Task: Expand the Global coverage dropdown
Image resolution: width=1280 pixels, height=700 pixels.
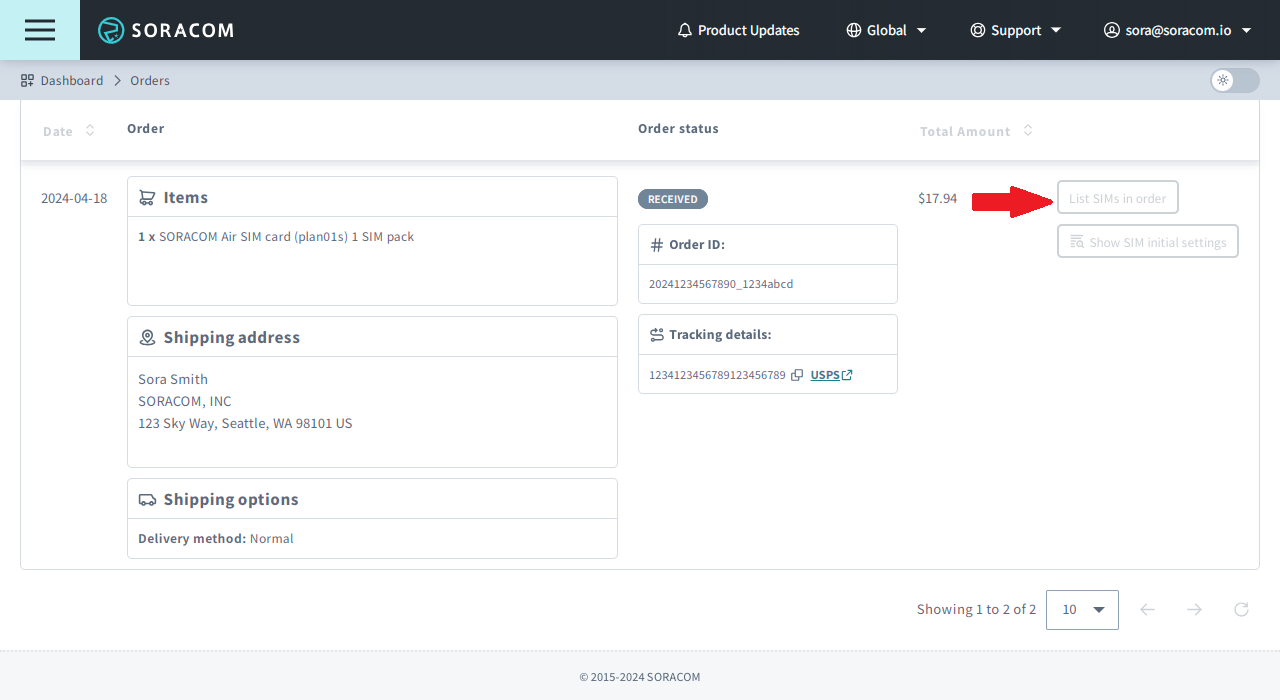Action: tap(886, 30)
